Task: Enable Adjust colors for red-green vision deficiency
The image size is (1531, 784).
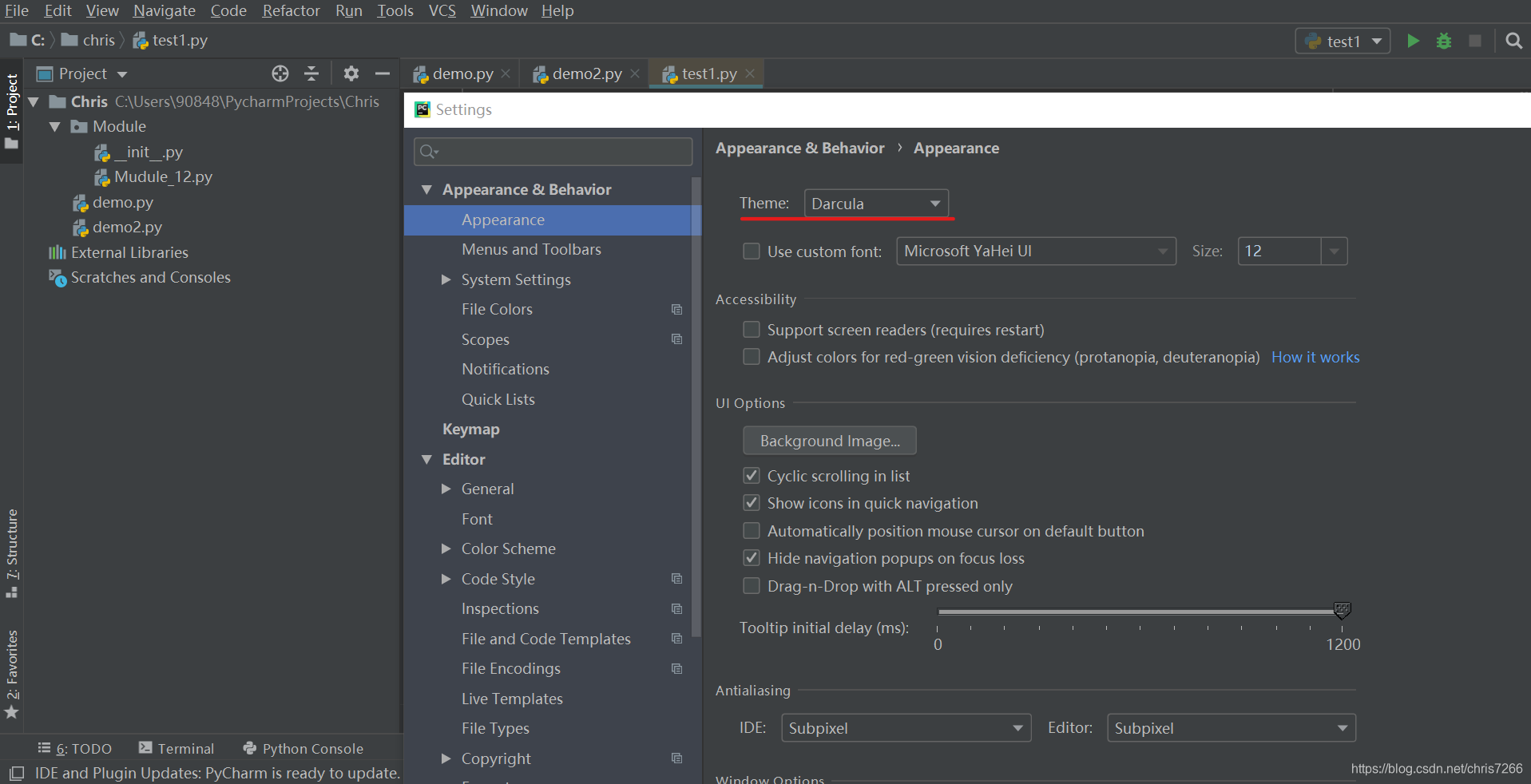Action: pos(752,357)
